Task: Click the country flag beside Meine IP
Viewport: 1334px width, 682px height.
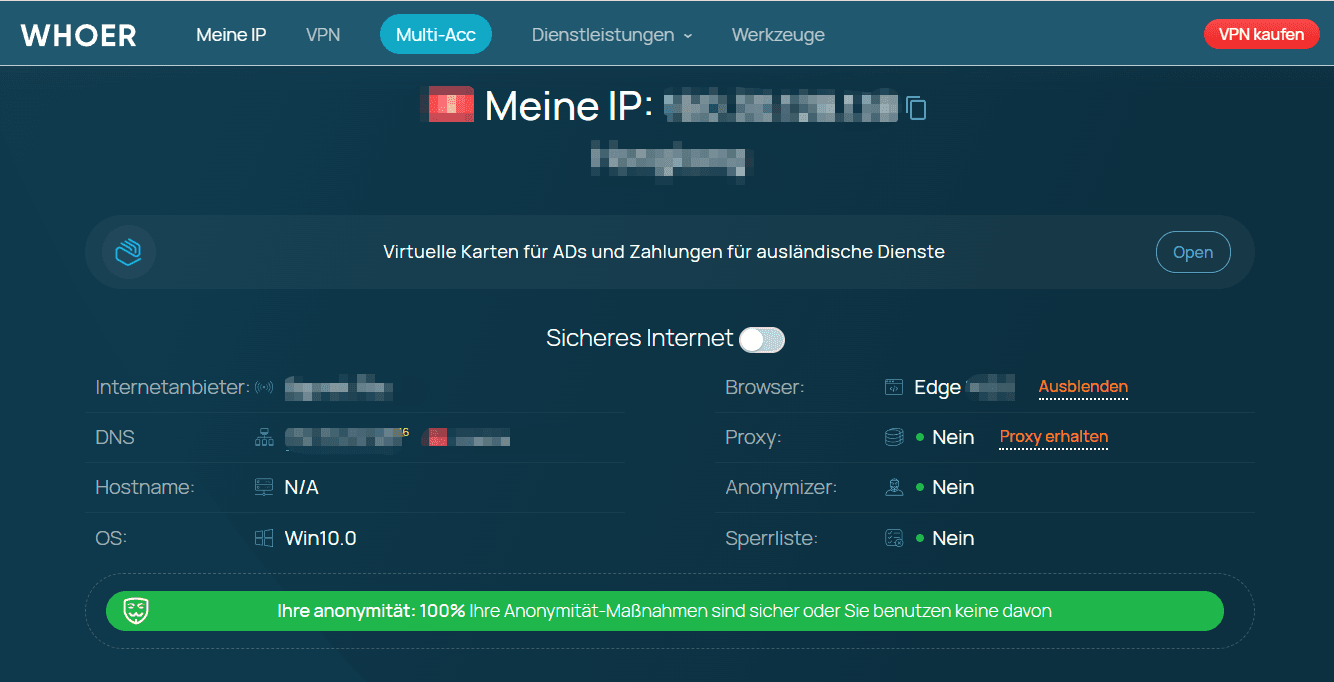Action: (451, 105)
